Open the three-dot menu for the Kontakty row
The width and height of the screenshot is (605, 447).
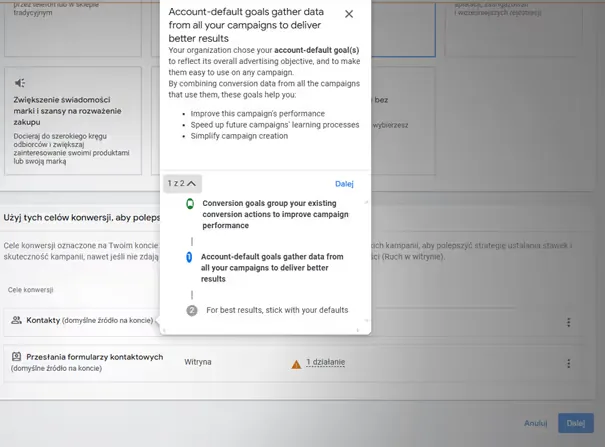[568, 322]
